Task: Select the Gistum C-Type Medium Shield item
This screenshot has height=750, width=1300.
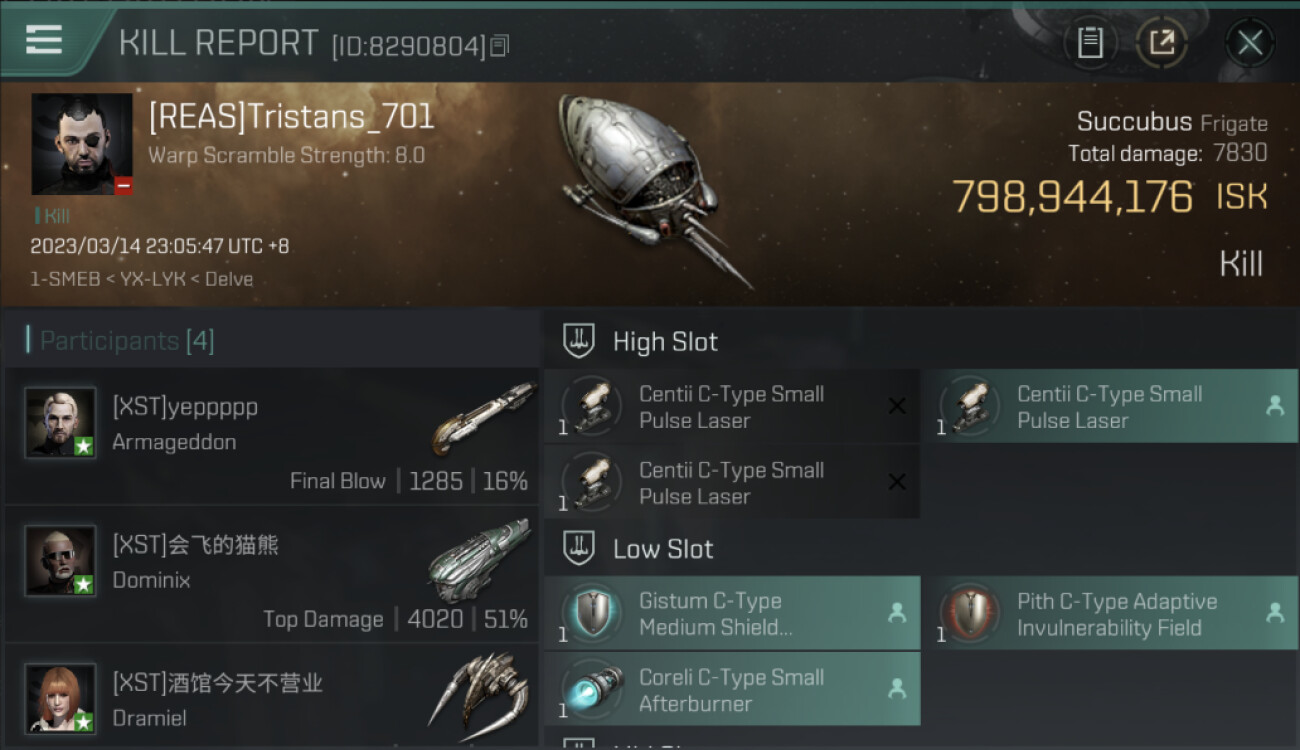Action: pos(732,613)
